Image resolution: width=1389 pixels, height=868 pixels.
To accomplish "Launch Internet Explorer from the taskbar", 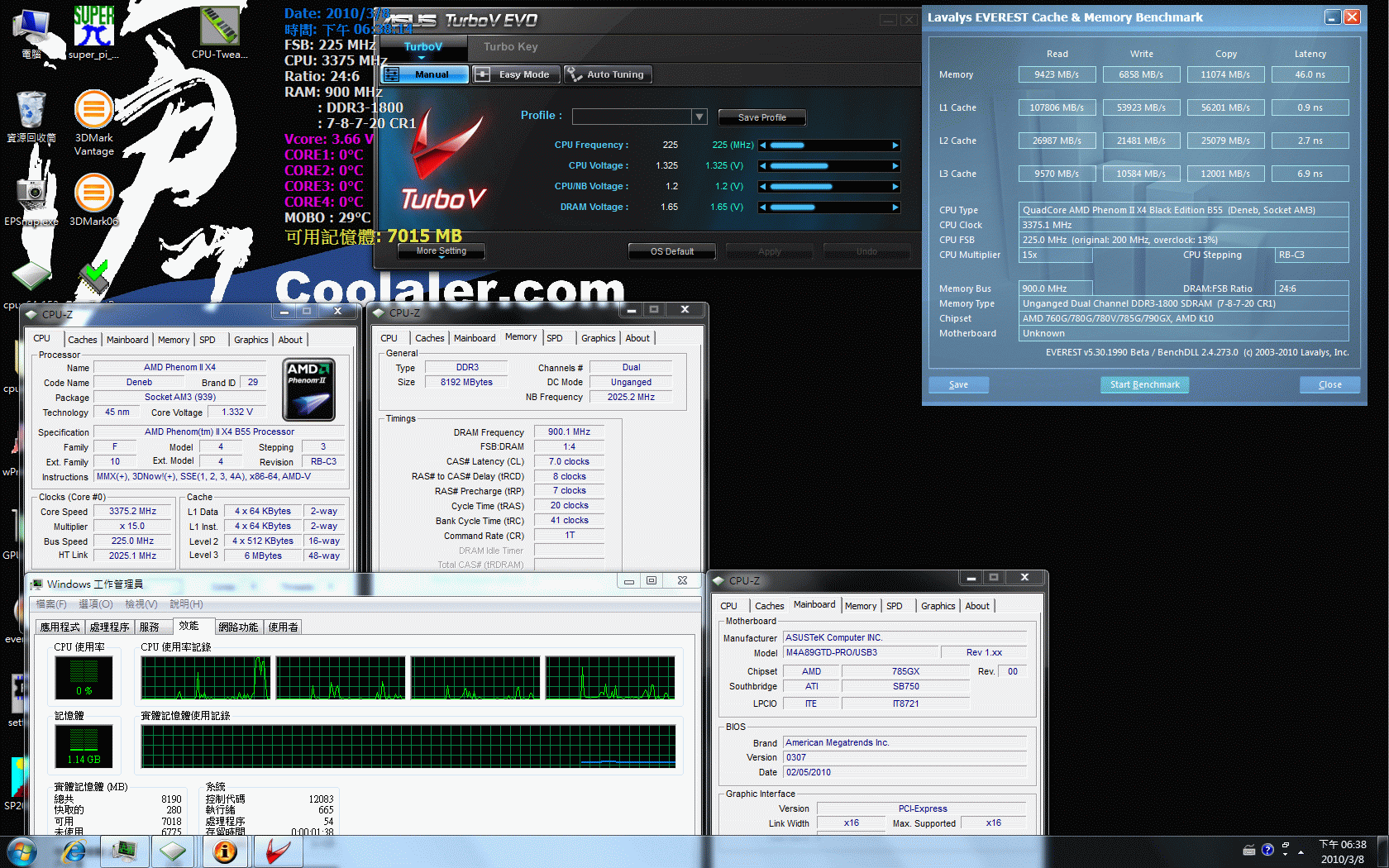I will [74, 851].
